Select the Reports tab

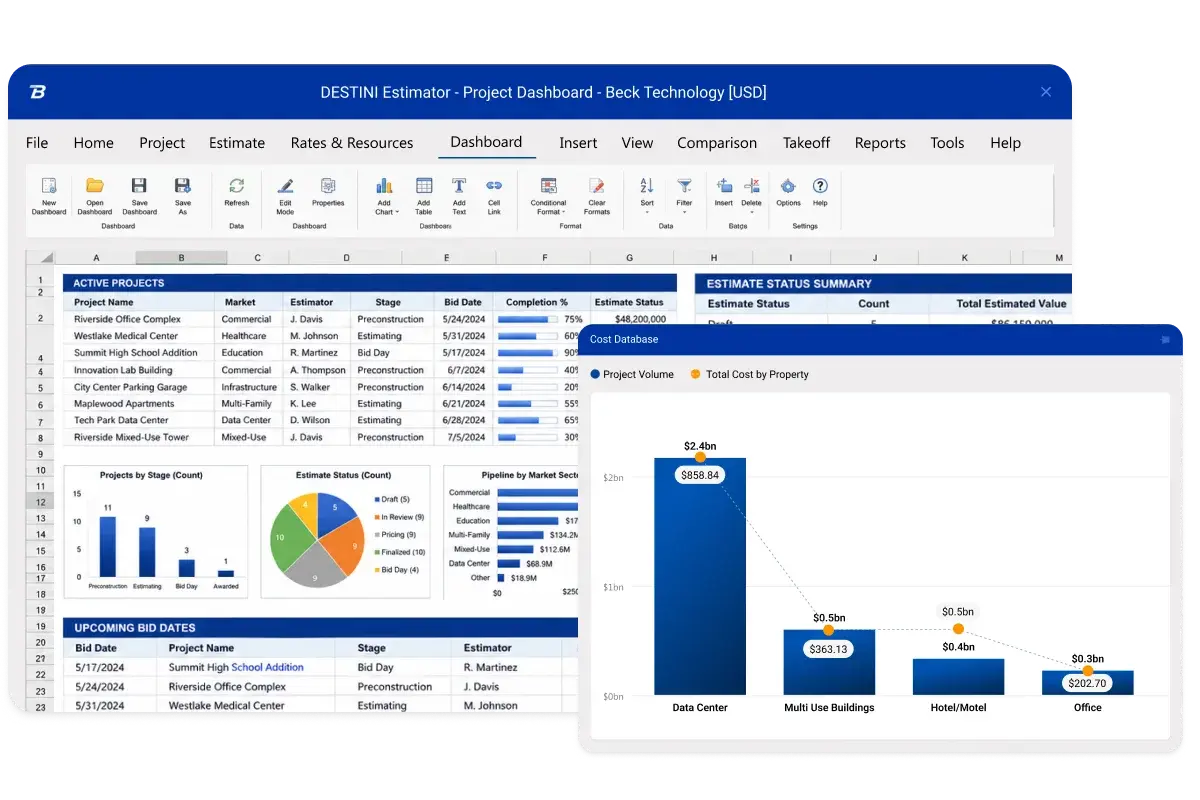(x=880, y=143)
